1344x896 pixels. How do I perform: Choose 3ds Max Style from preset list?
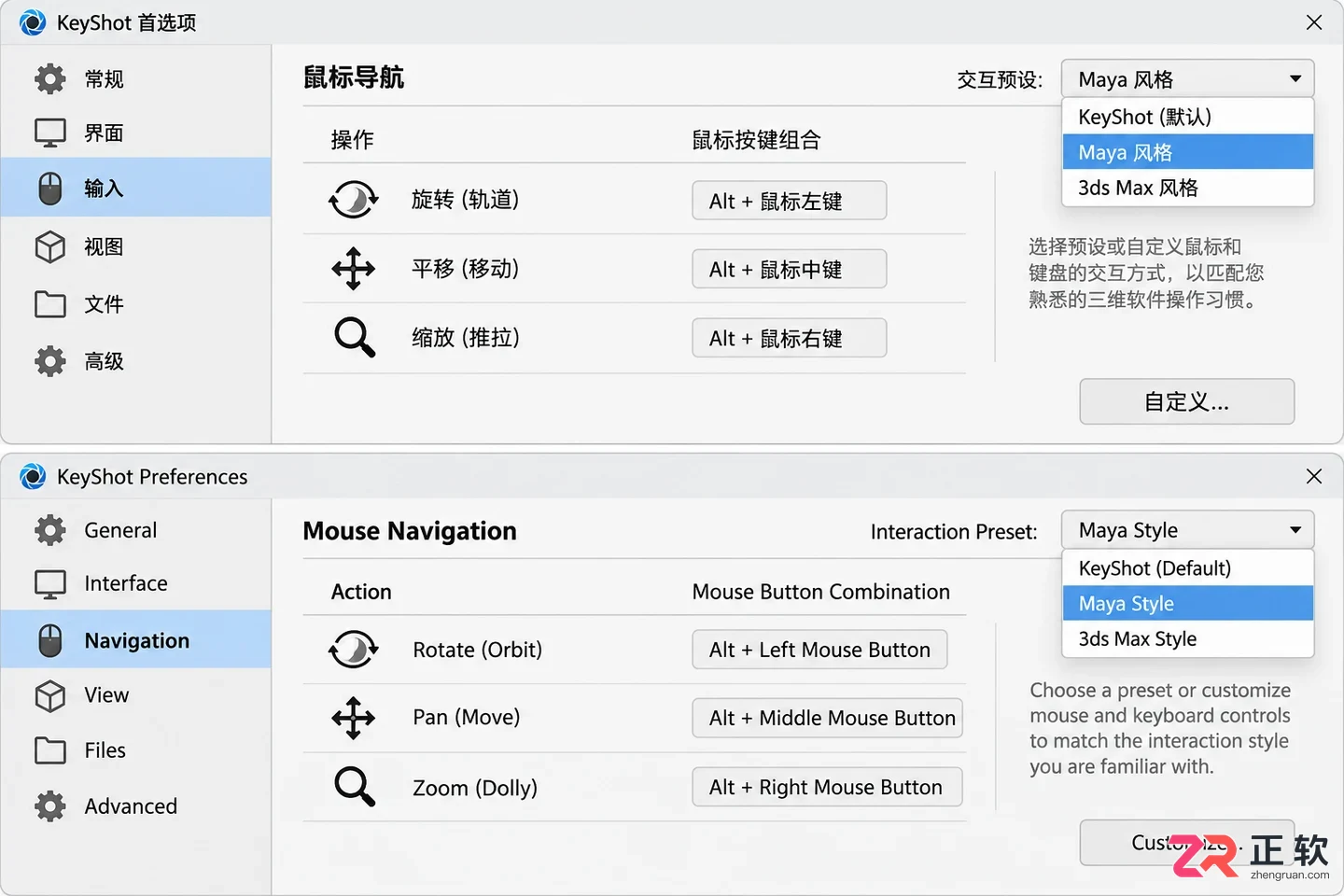1188,639
